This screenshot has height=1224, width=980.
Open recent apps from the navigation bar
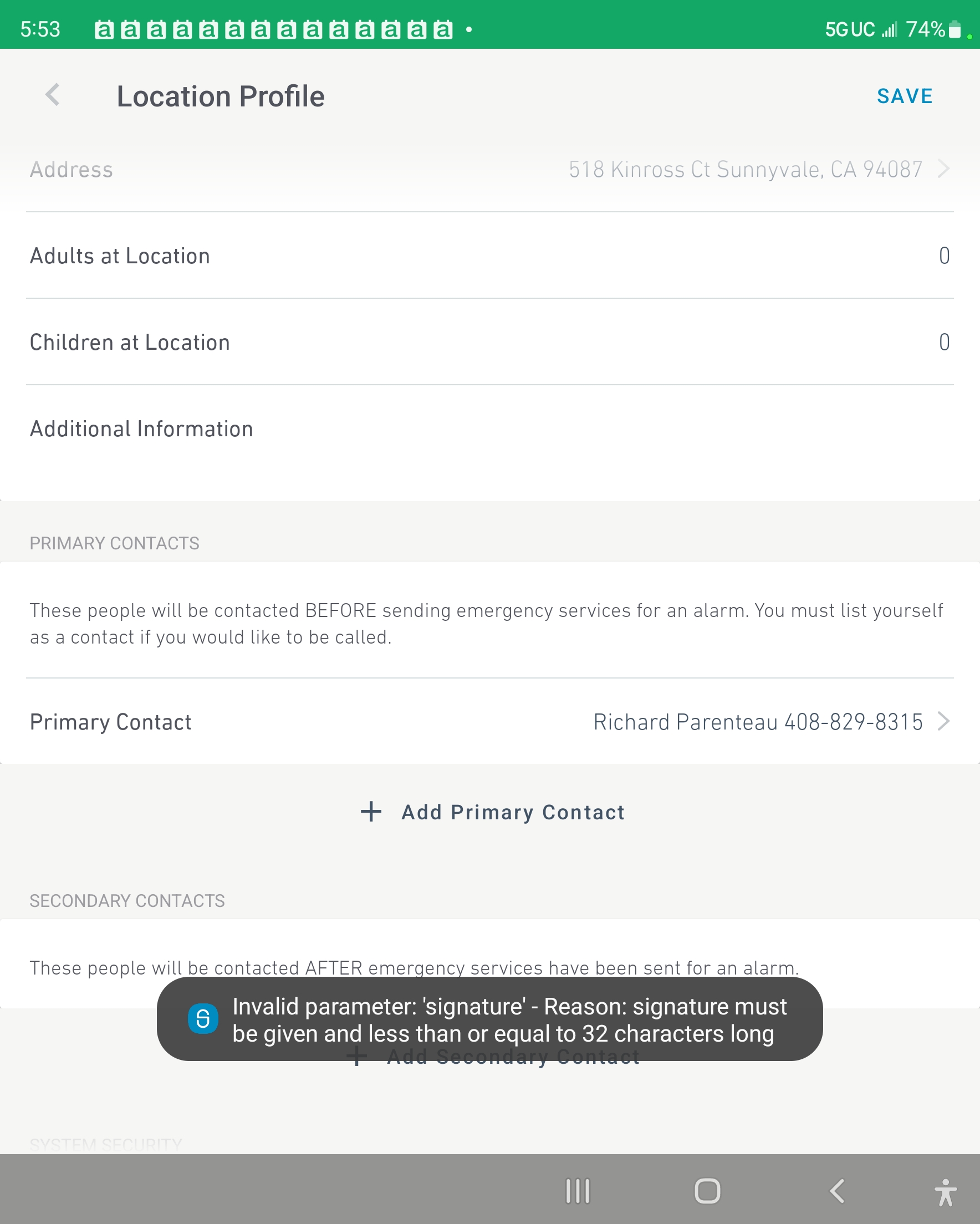577,1192
